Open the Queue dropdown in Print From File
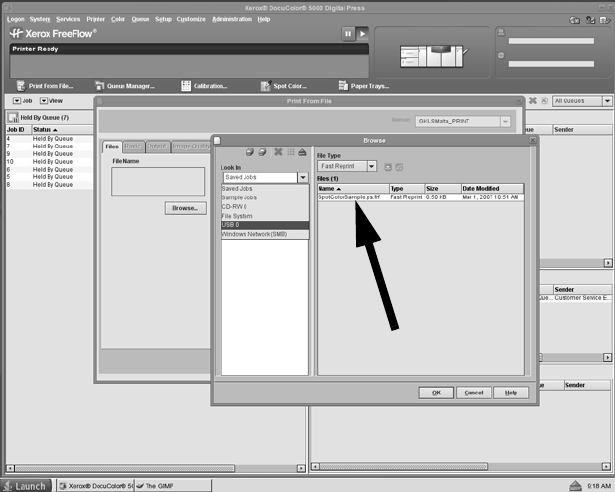Viewport: 615px width, 492px height. pos(505,121)
